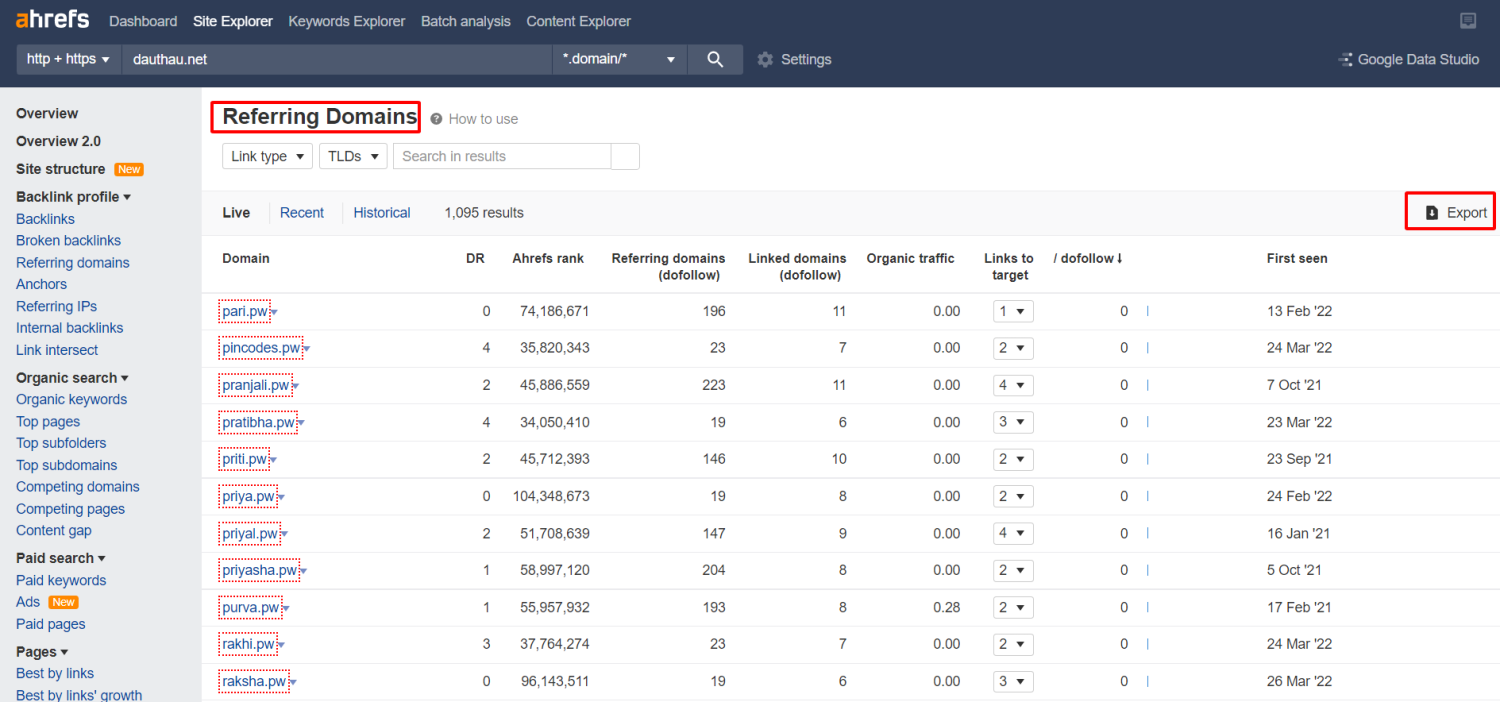Sort by Ahrefs rank header
This screenshot has height=702, width=1500.
click(548, 258)
